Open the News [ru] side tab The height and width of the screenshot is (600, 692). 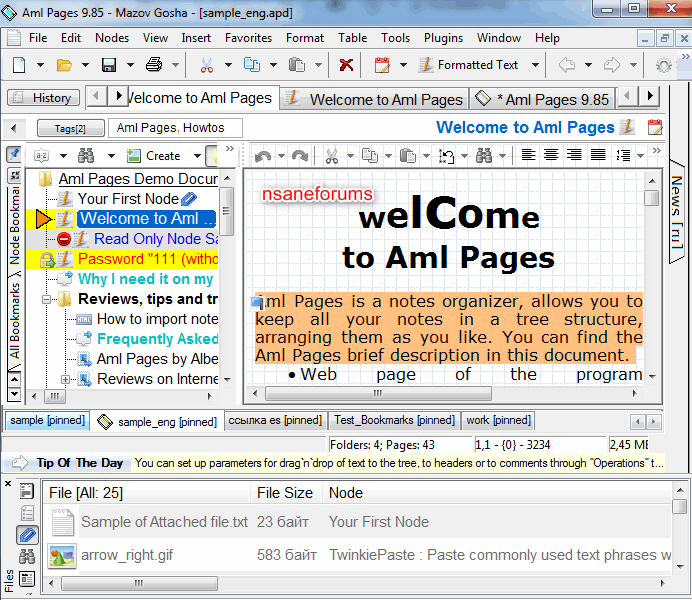pos(677,212)
